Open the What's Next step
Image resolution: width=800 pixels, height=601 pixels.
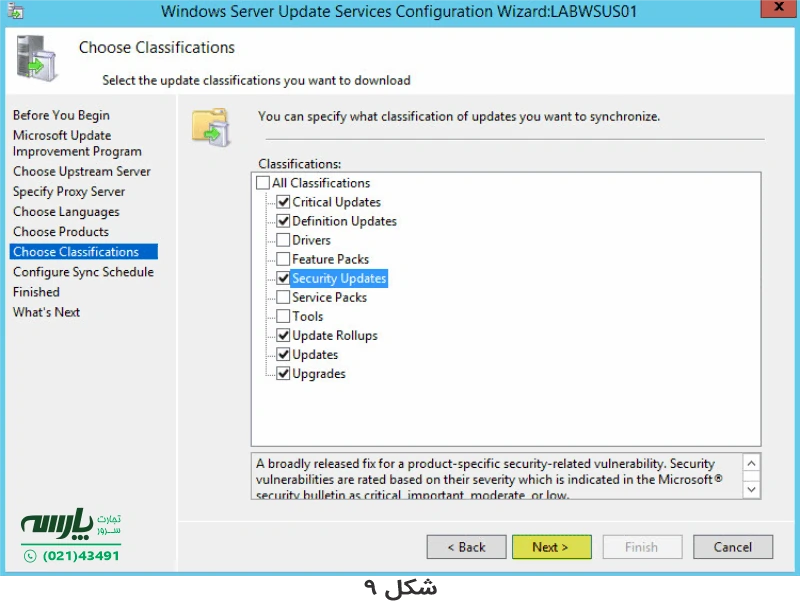point(46,312)
